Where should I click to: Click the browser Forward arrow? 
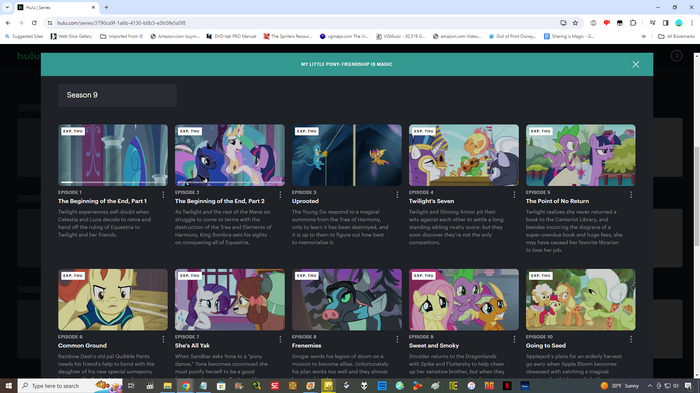click(x=21, y=23)
